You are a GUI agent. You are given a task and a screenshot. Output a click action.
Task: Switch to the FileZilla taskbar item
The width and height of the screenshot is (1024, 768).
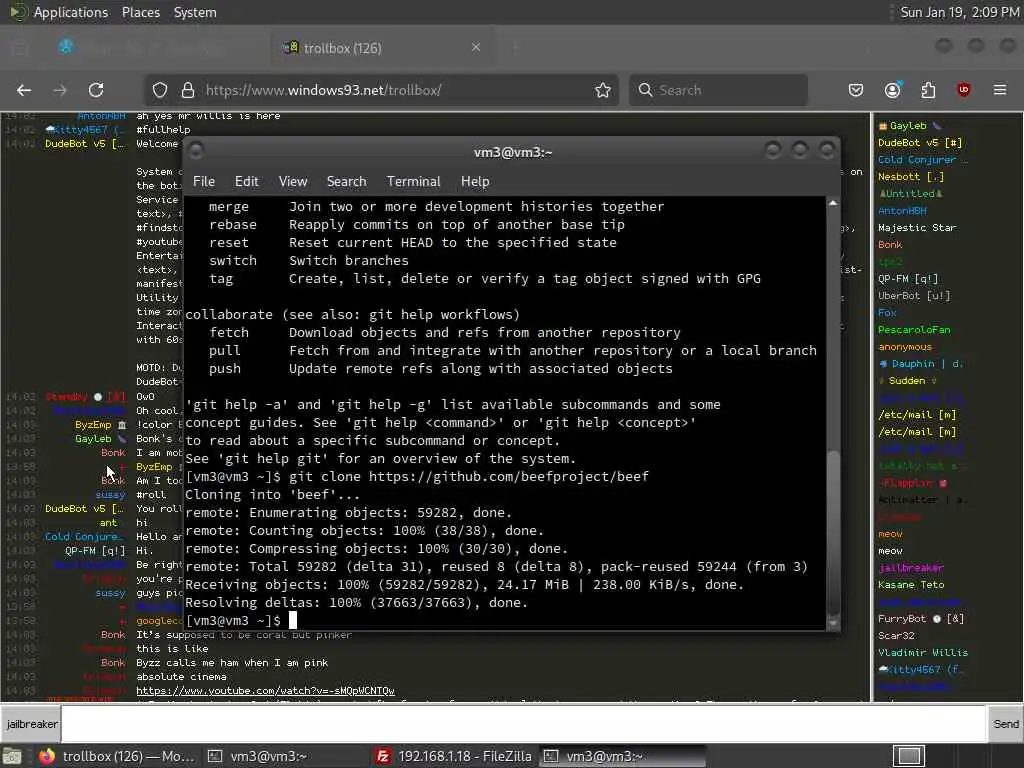[455, 756]
